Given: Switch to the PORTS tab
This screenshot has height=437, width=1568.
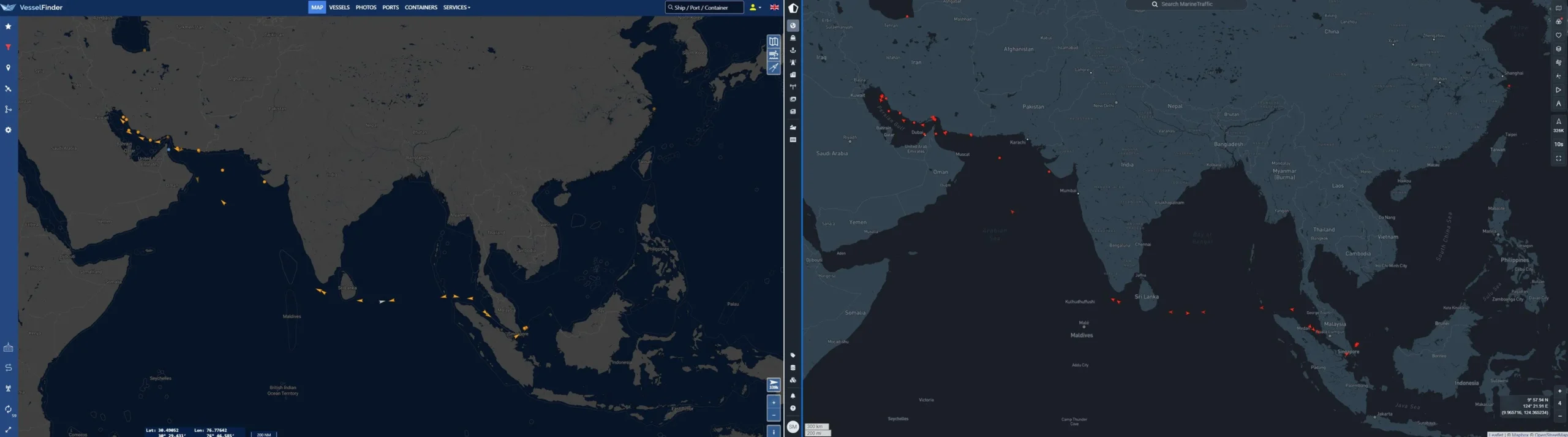Looking at the screenshot, I should pos(390,7).
